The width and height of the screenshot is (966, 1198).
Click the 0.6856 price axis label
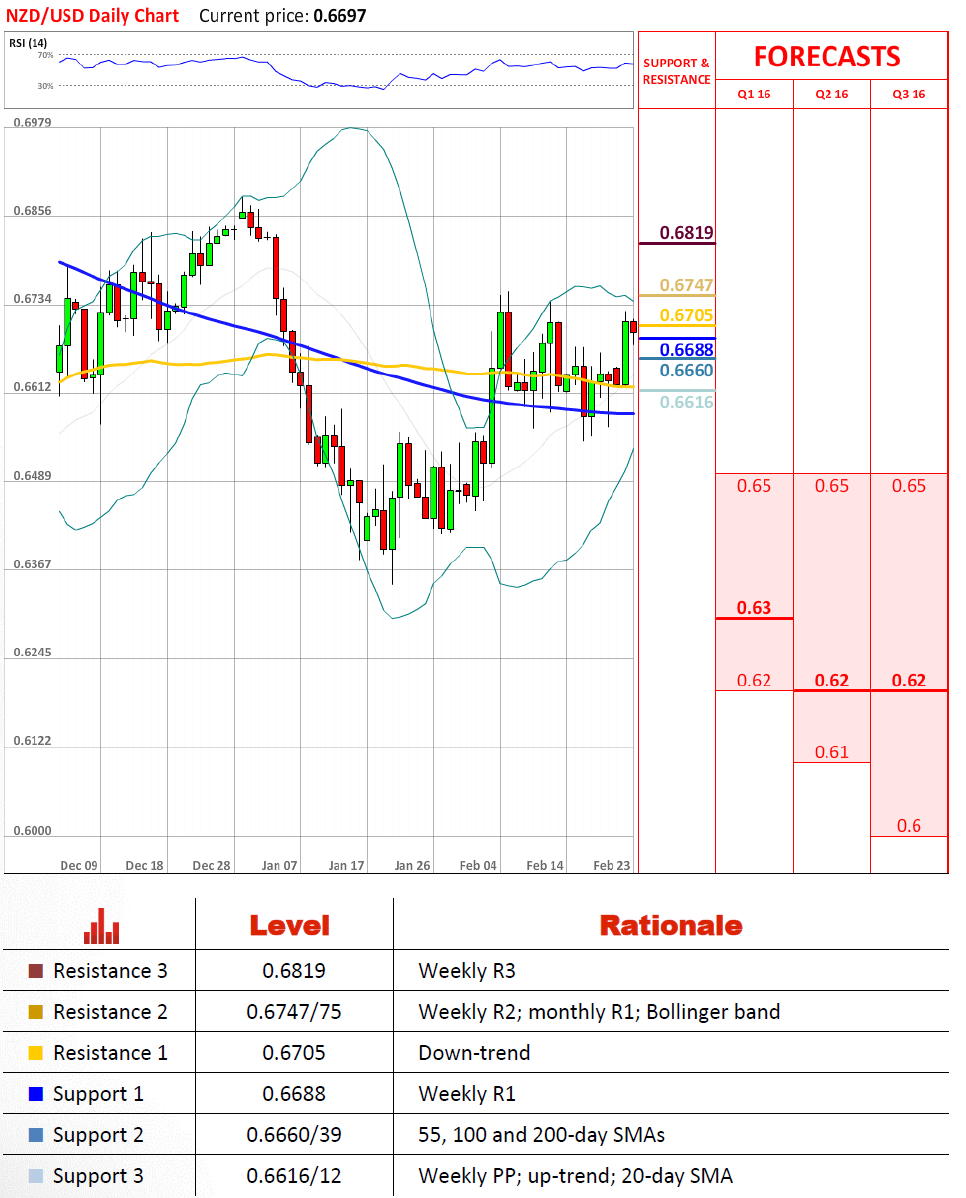pos(32,211)
